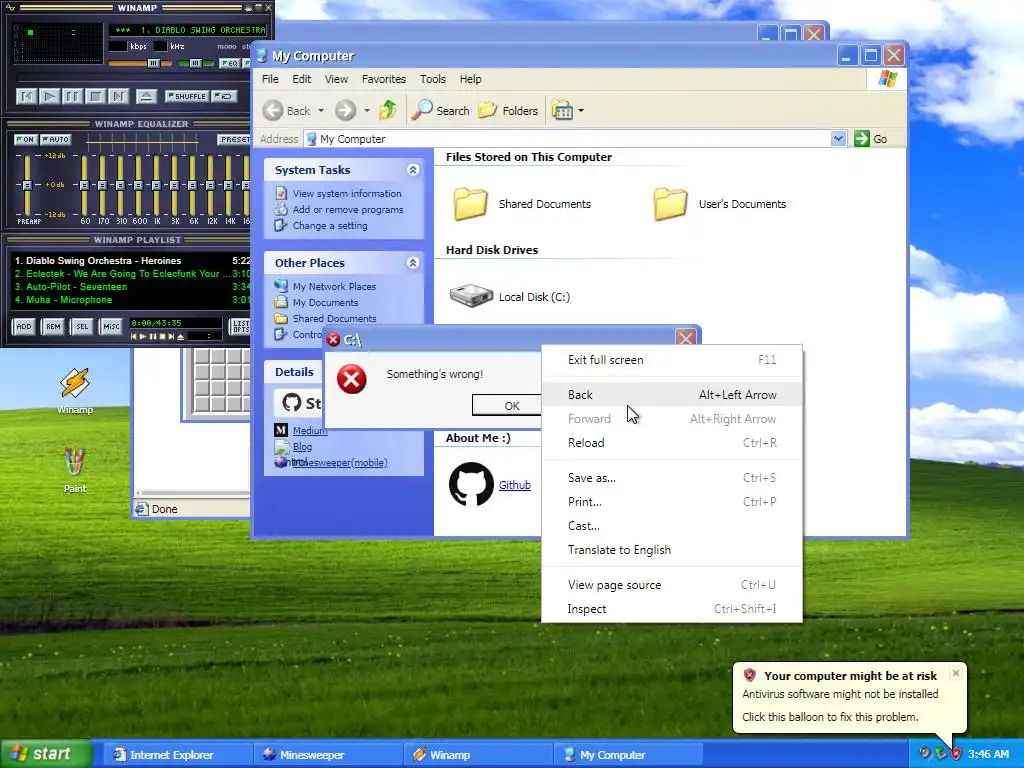Click the Go button beside address bar
1024x768 pixels.
coord(871,138)
